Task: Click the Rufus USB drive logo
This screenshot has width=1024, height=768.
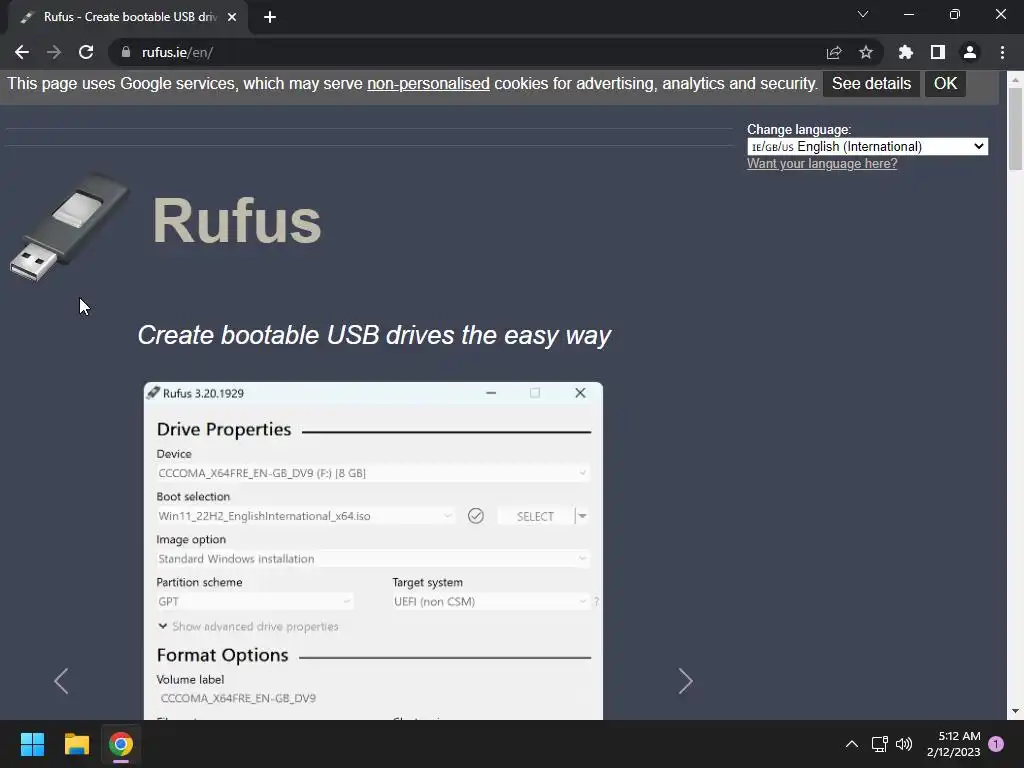Action: pyautogui.click(x=69, y=227)
